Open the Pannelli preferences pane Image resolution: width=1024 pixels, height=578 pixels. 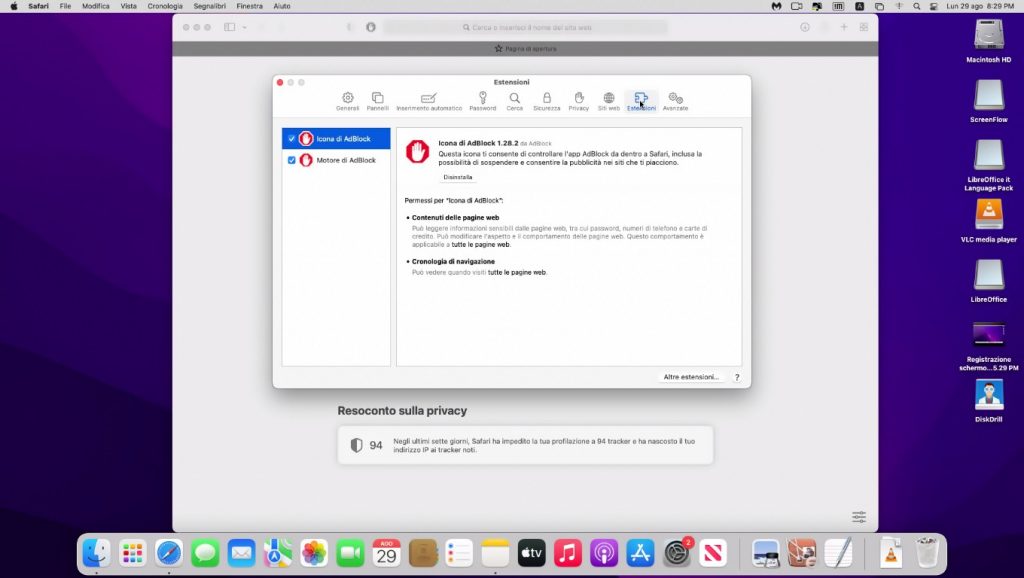[377, 101]
